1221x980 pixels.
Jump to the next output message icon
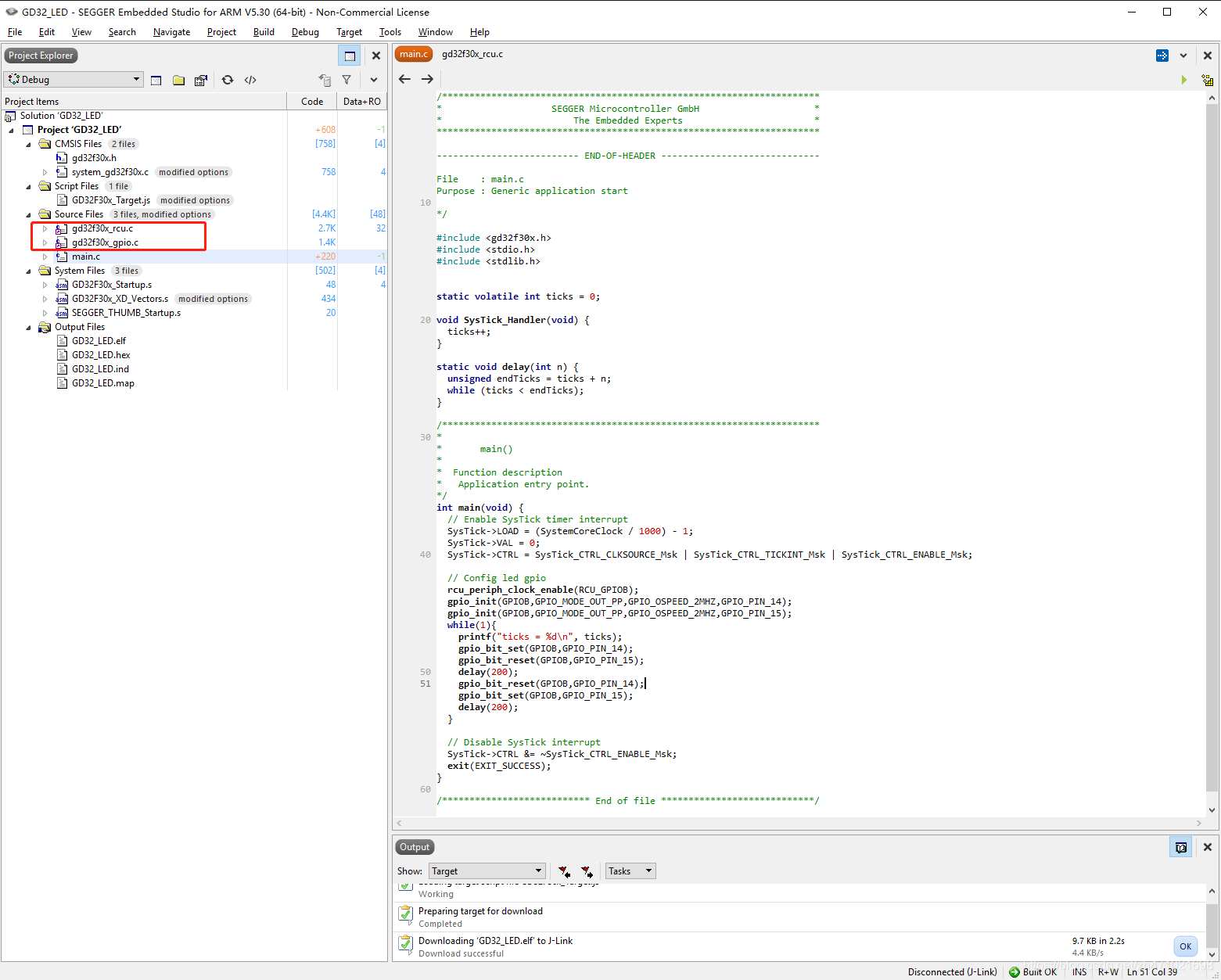point(587,871)
